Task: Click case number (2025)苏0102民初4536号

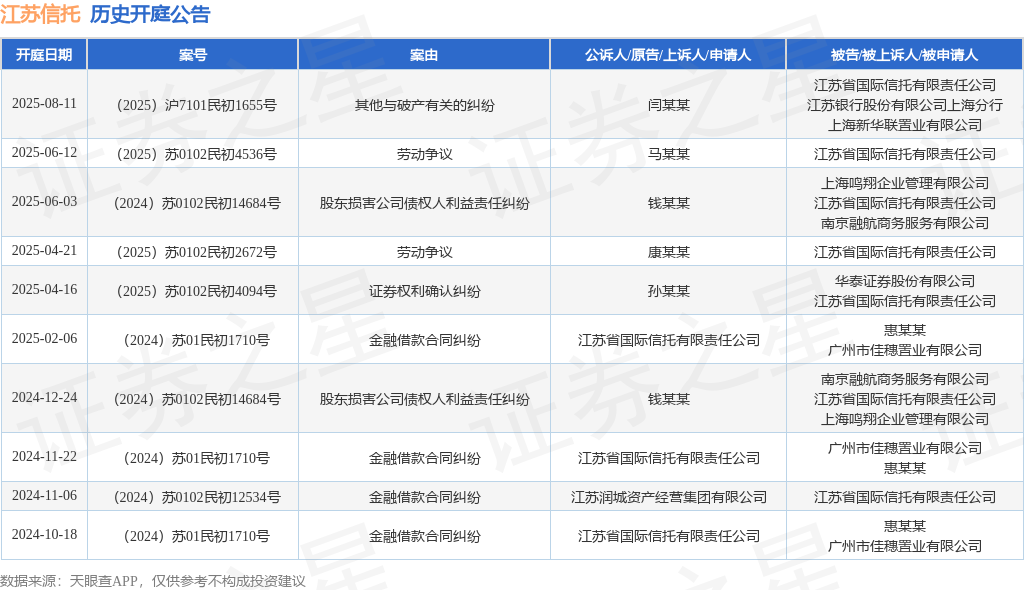Action: [x=193, y=154]
